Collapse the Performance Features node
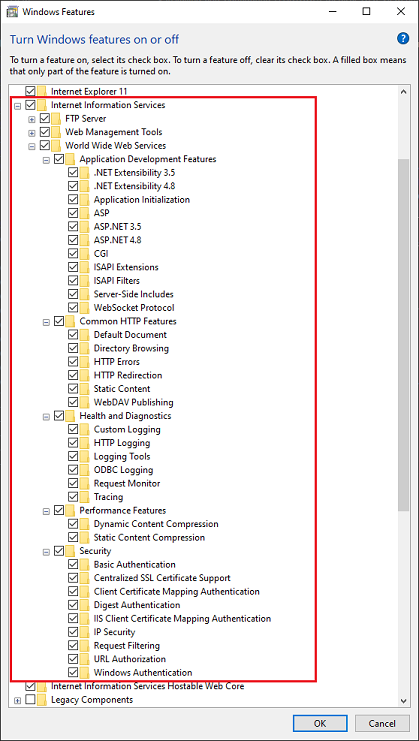419x741 pixels. 46,511
